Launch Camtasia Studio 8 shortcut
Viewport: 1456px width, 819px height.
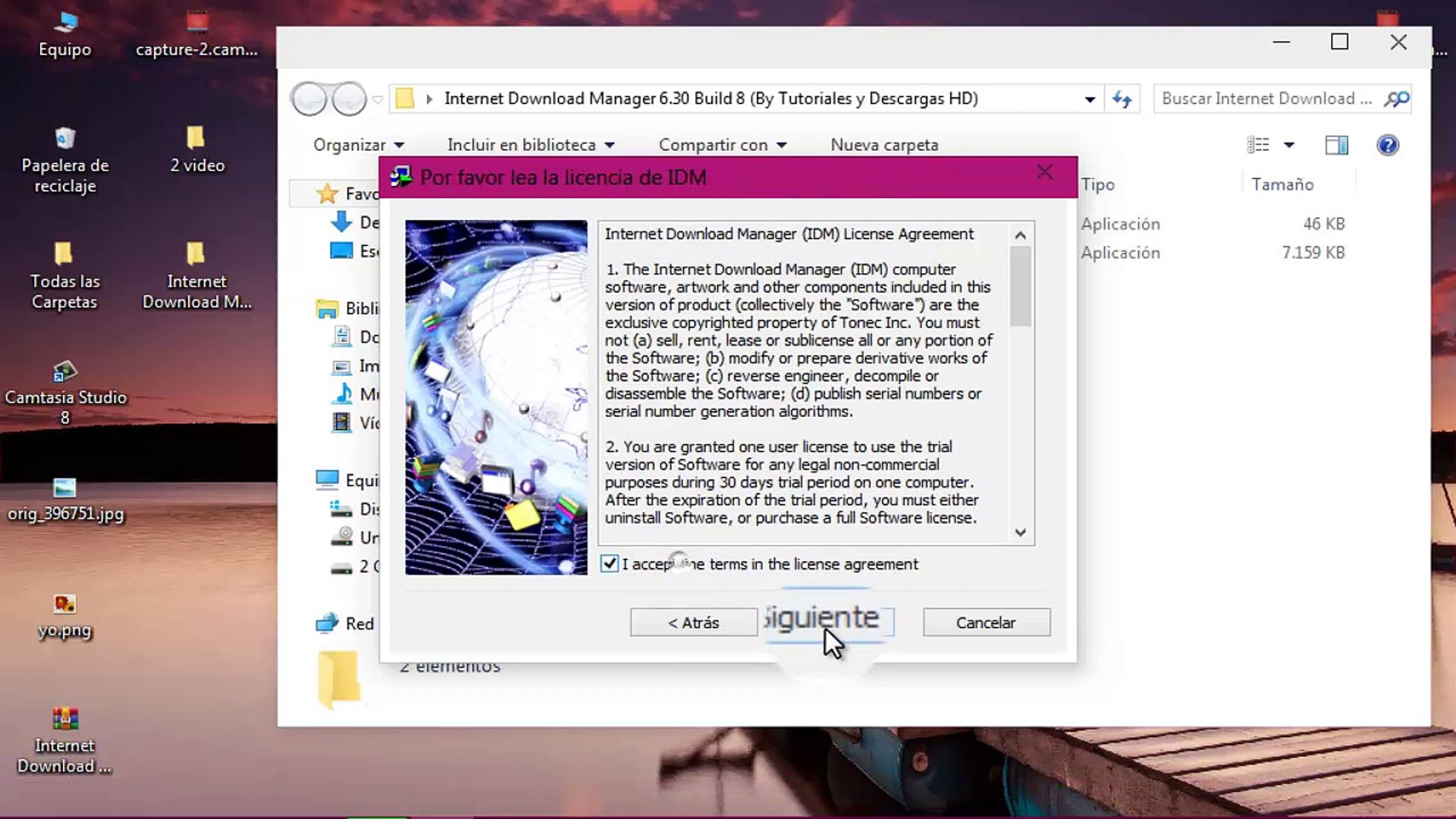(x=65, y=393)
